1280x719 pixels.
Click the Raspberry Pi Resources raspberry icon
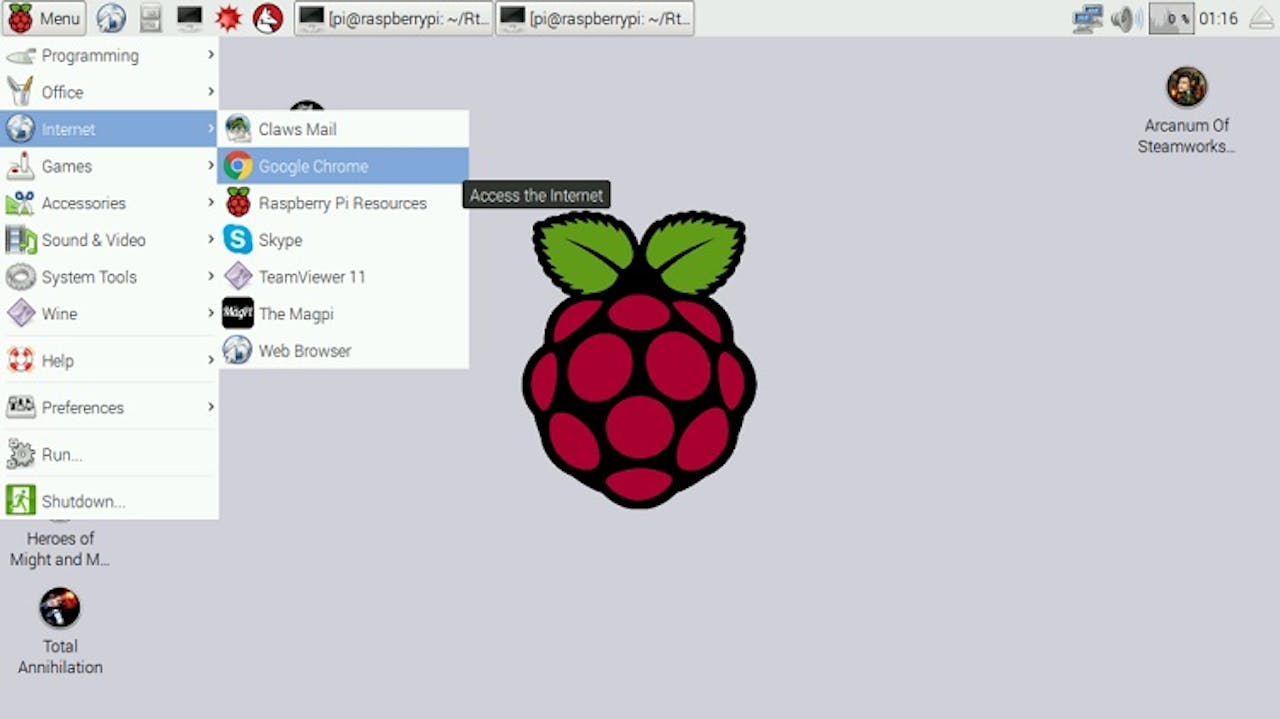238,203
